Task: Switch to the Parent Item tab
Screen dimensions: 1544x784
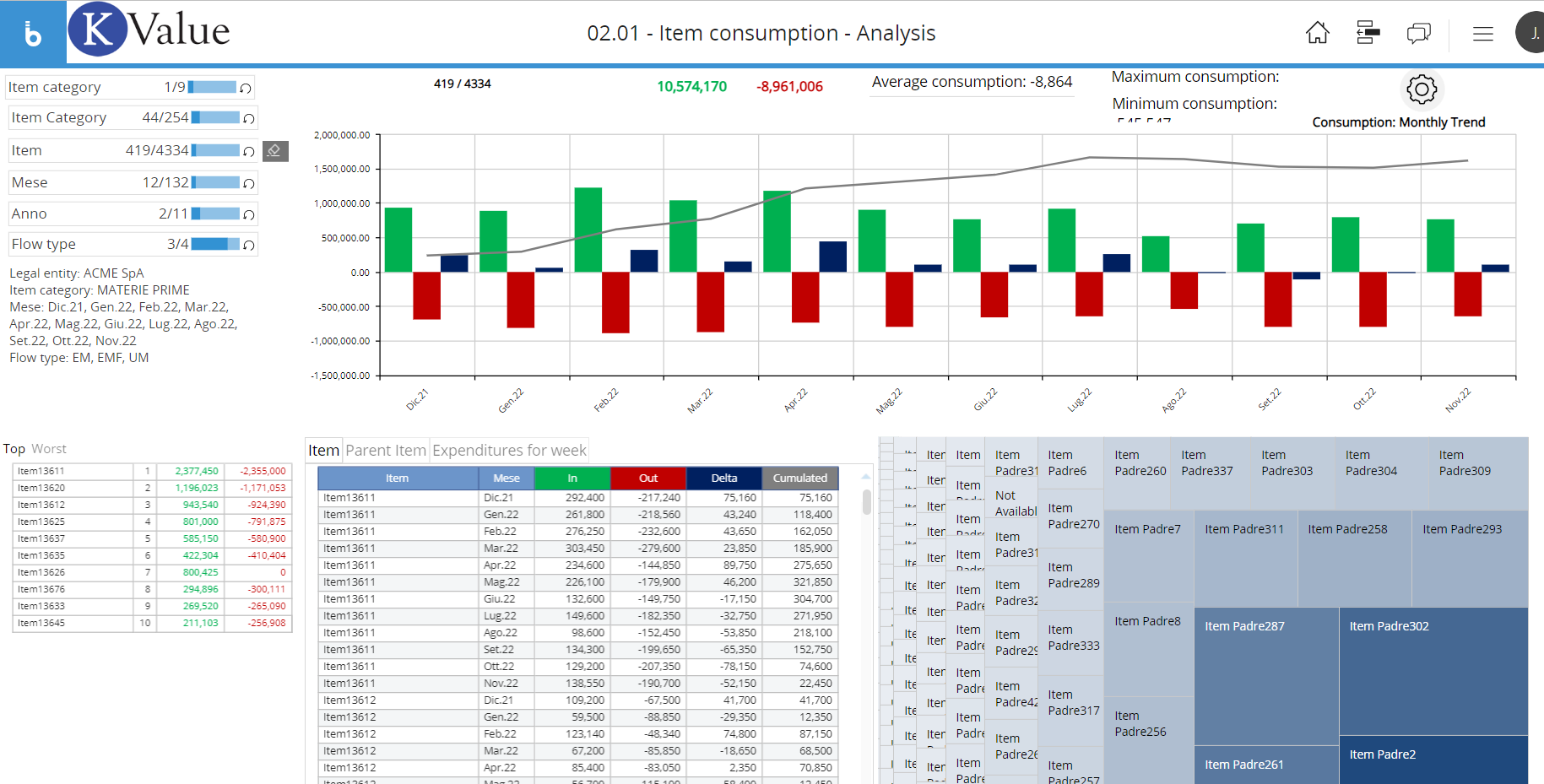Action: pos(386,451)
